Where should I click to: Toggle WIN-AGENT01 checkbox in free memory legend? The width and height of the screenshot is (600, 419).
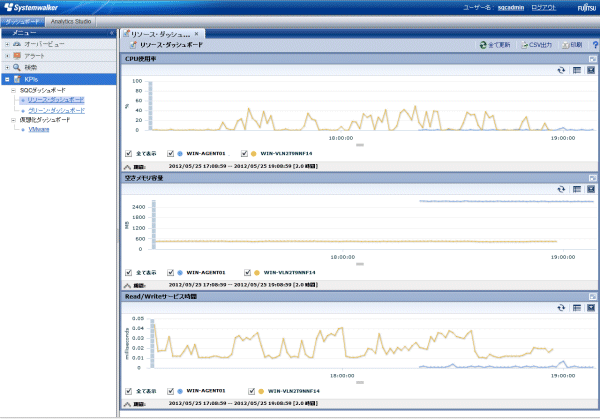pos(170,272)
